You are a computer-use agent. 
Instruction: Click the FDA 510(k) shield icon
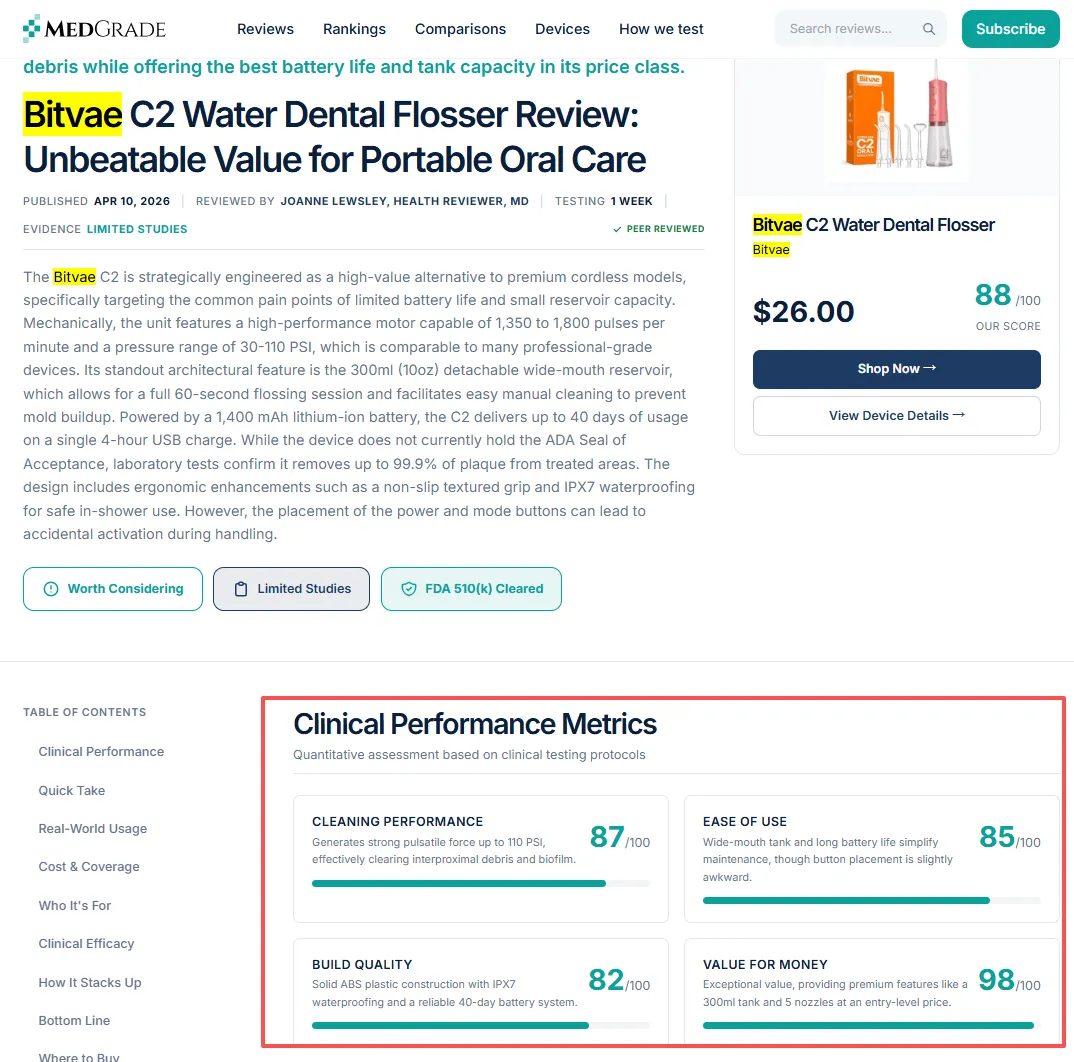(x=408, y=589)
